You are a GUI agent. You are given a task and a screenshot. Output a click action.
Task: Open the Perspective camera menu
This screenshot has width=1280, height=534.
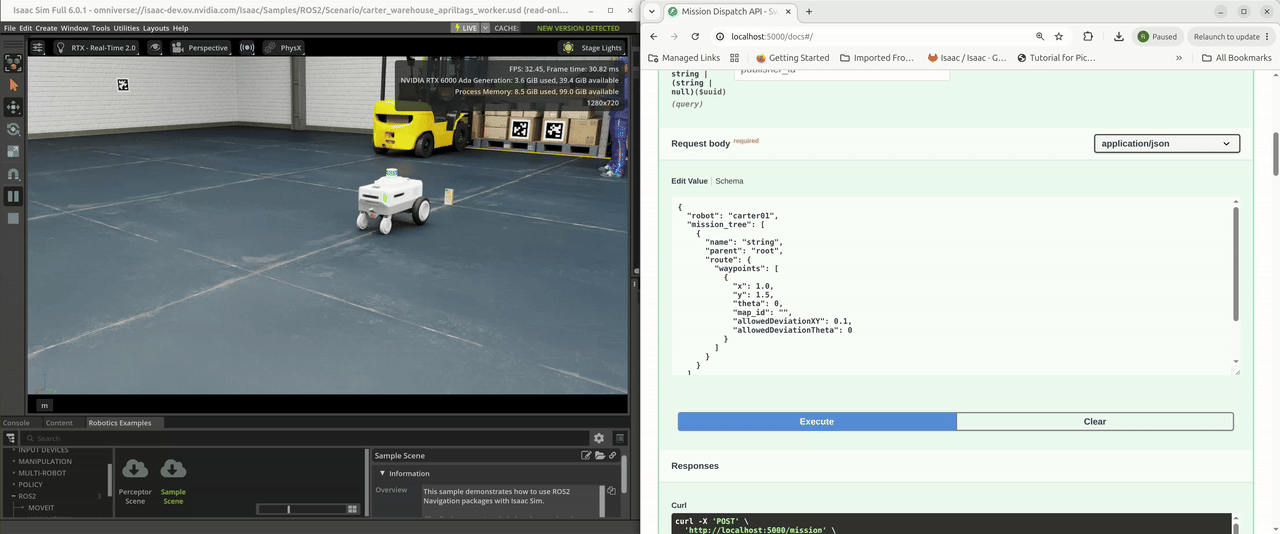[x=200, y=47]
